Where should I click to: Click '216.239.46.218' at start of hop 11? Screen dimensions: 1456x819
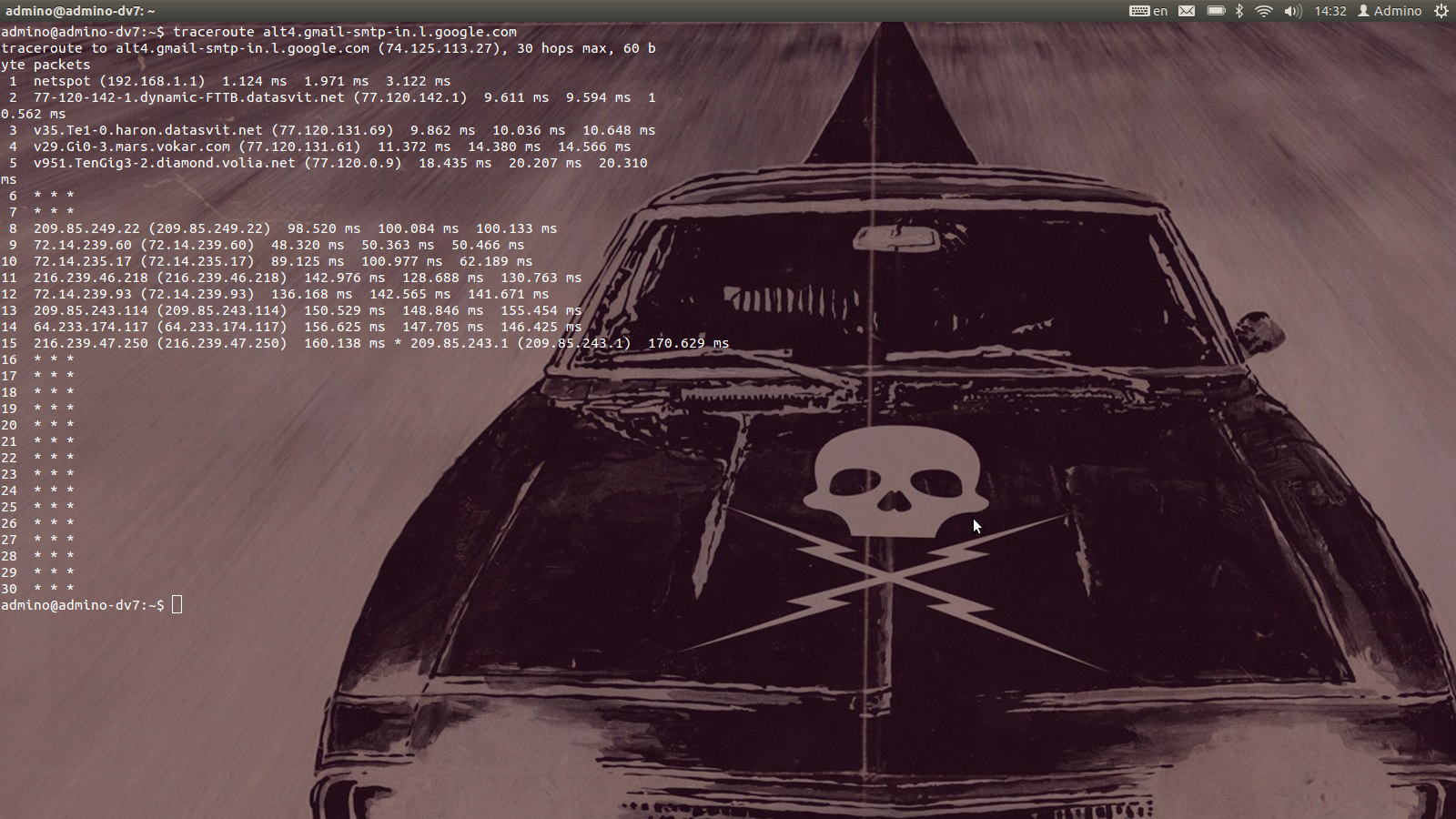[91, 278]
